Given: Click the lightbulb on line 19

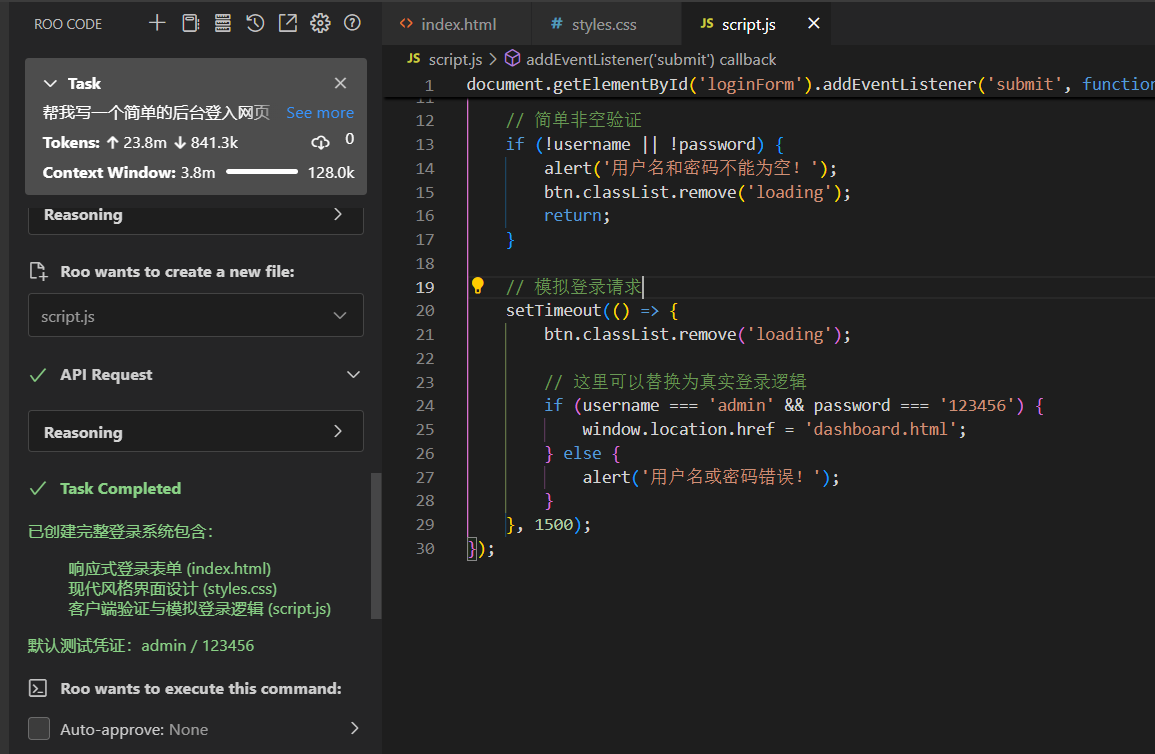Looking at the screenshot, I should coord(478,286).
